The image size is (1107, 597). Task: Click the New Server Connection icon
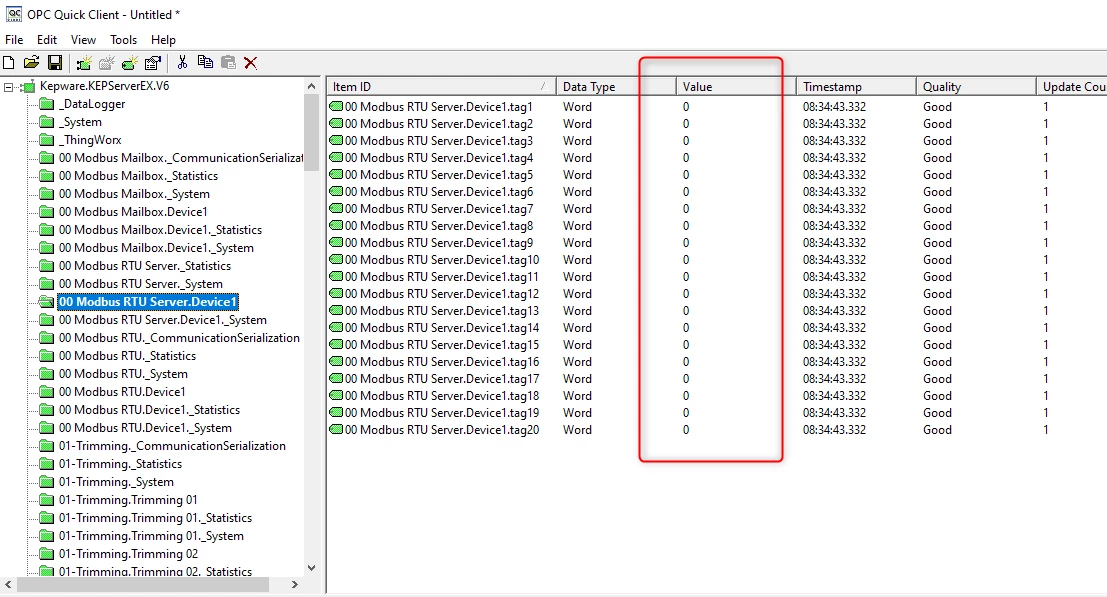pyautogui.click(x=84, y=63)
